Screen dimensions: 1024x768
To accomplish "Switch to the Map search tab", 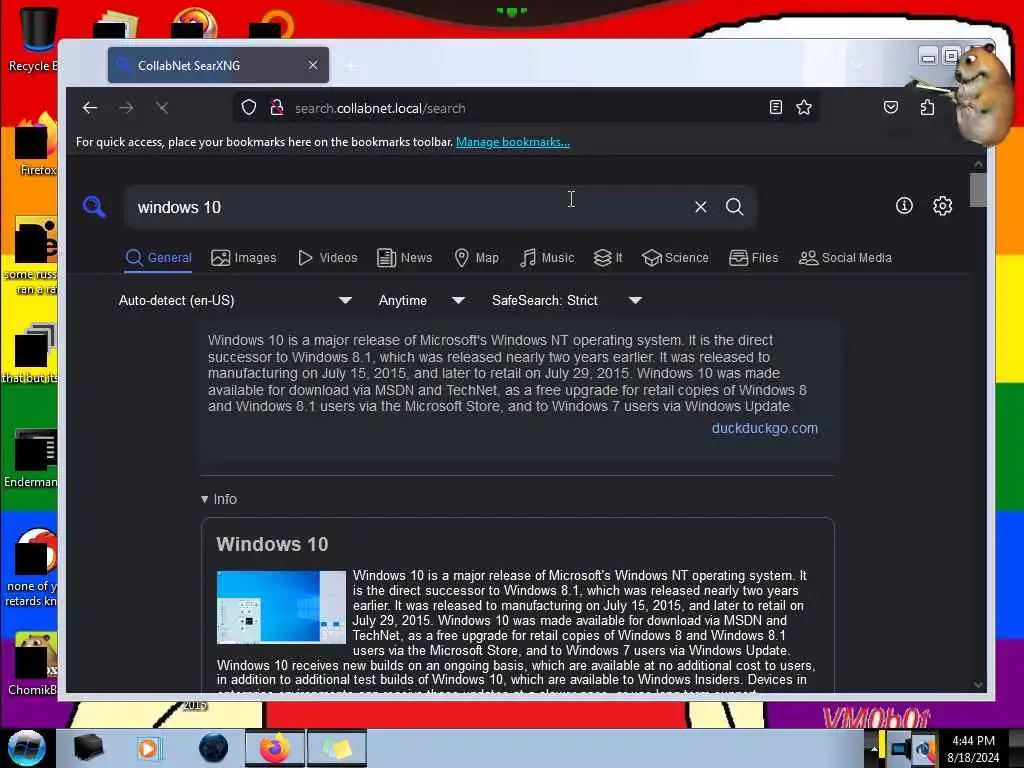I will click(x=477, y=258).
